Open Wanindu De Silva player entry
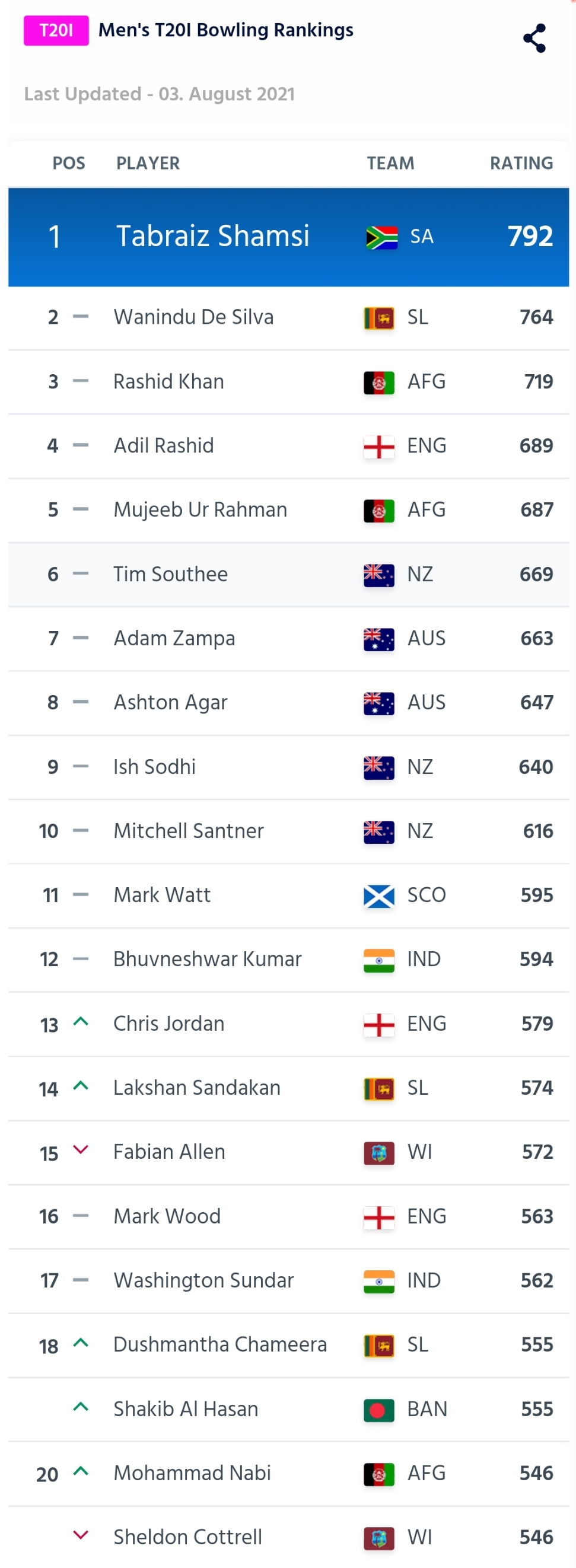The height and width of the screenshot is (1568, 576). pyautogui.click(x=193, y=317)
